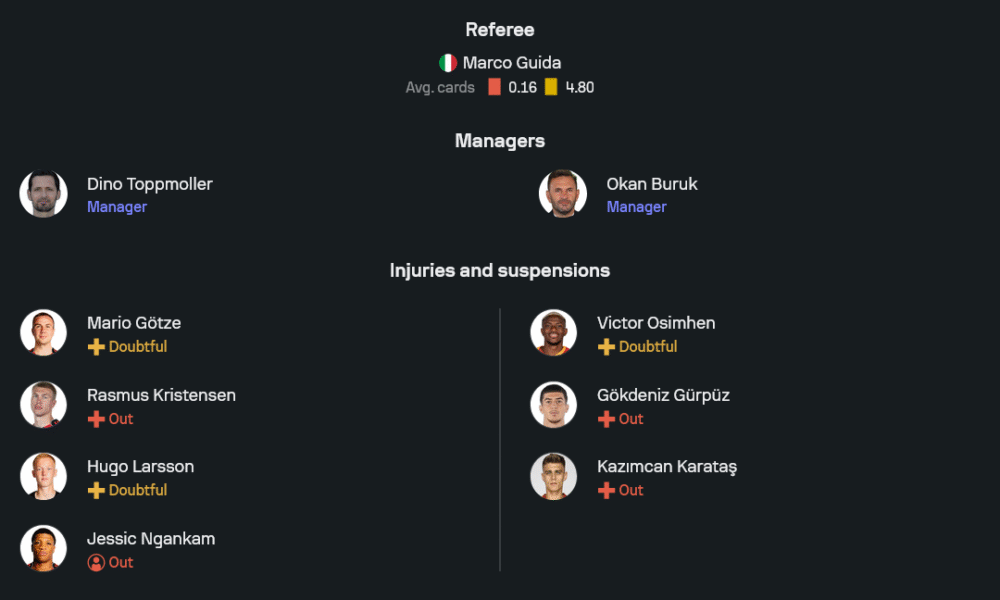Open Okan Buruk name link
The width and height of the screenshot is (1000, 600).
[651, 184]
